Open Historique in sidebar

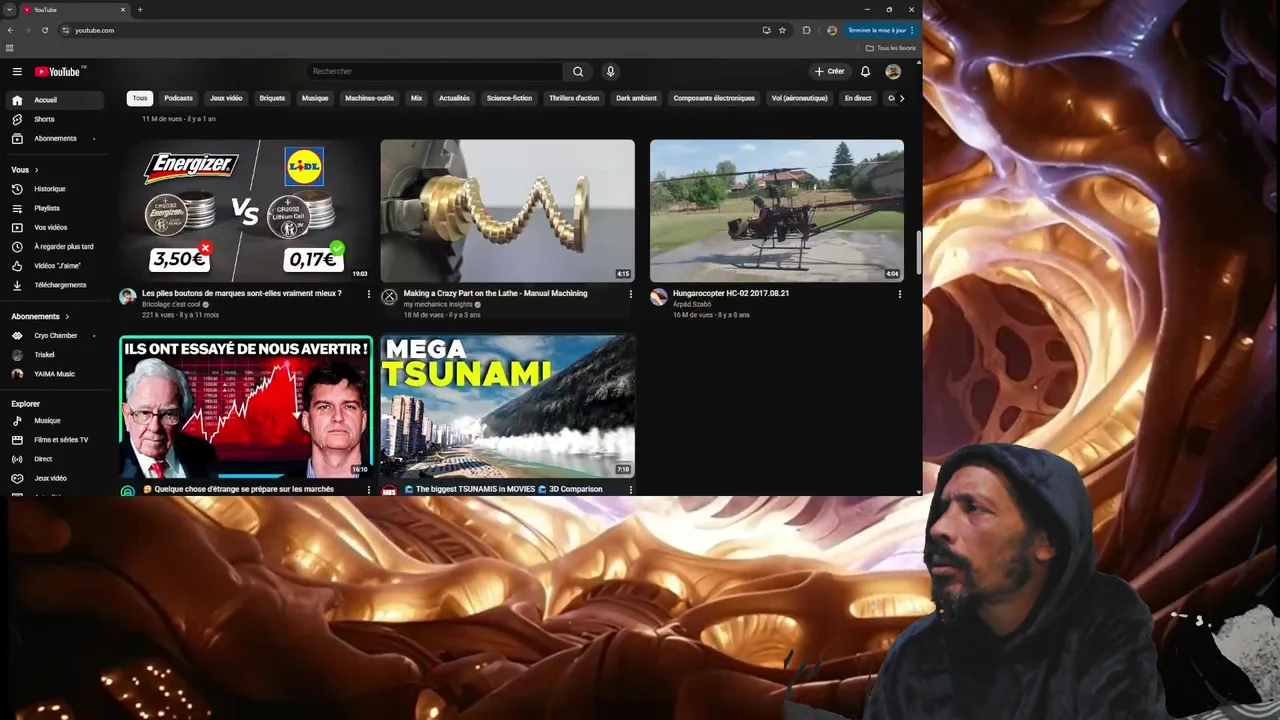click(56, 189)
